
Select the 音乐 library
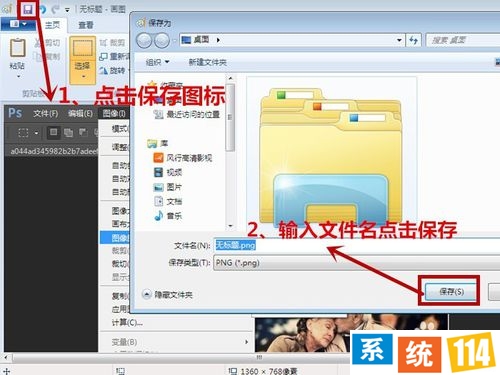tap(168, 216)
